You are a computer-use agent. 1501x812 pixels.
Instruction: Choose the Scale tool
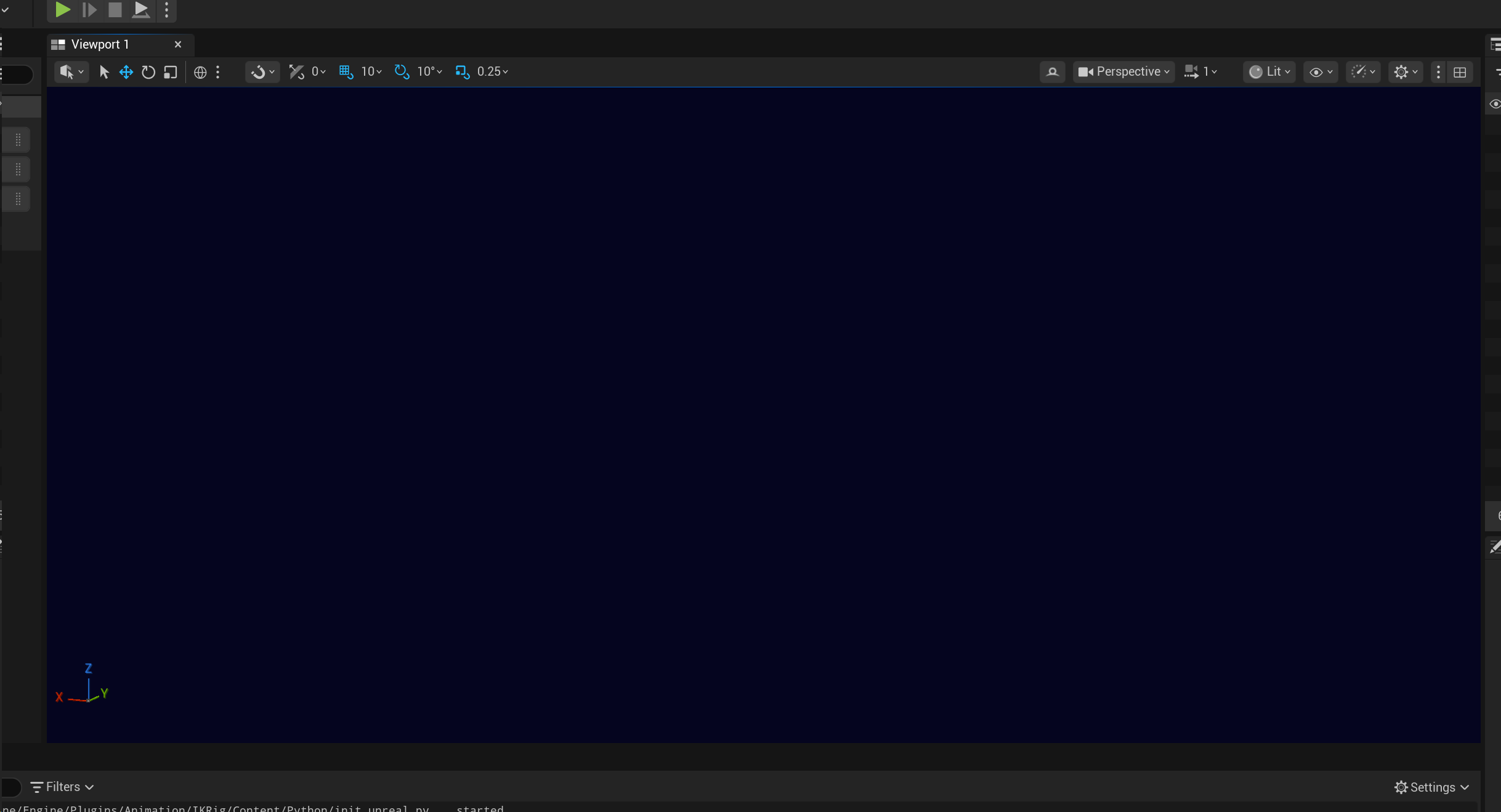click(171, 72)
